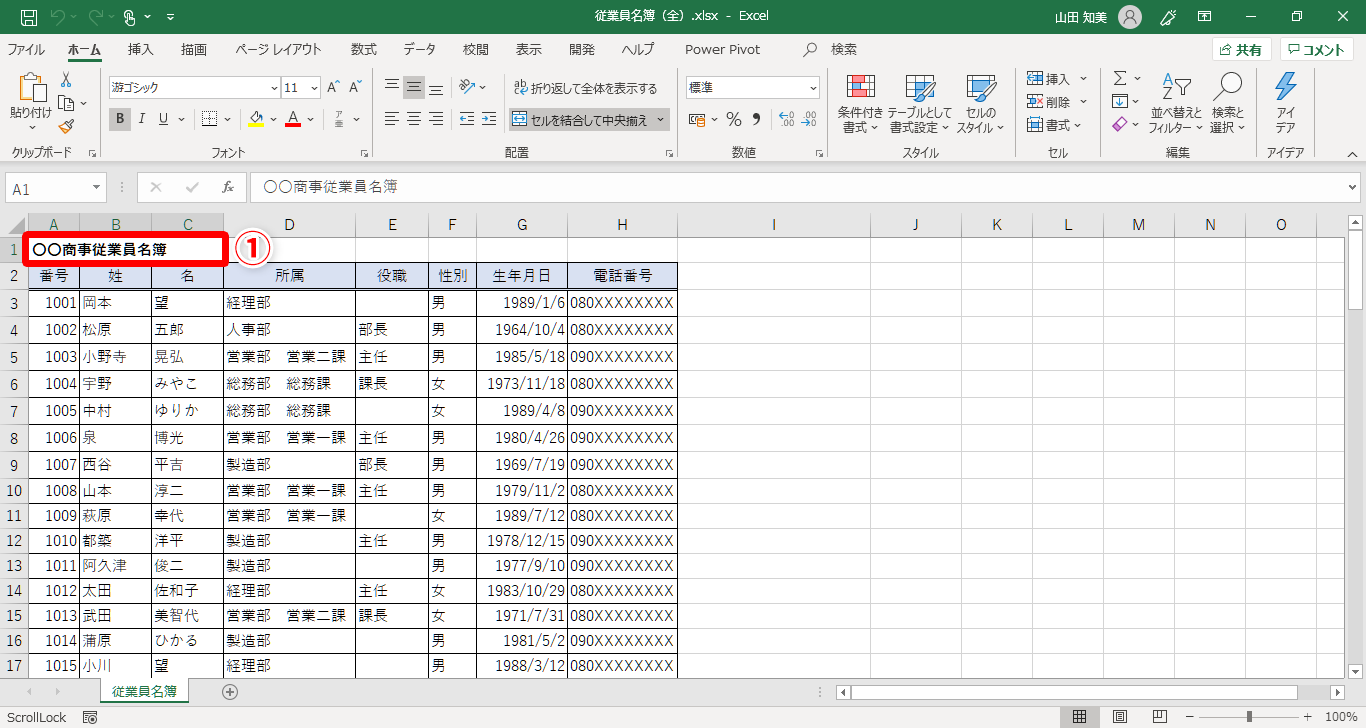
Task: Decrease font size with the small A icon
Action: click(x=356, y=87)
